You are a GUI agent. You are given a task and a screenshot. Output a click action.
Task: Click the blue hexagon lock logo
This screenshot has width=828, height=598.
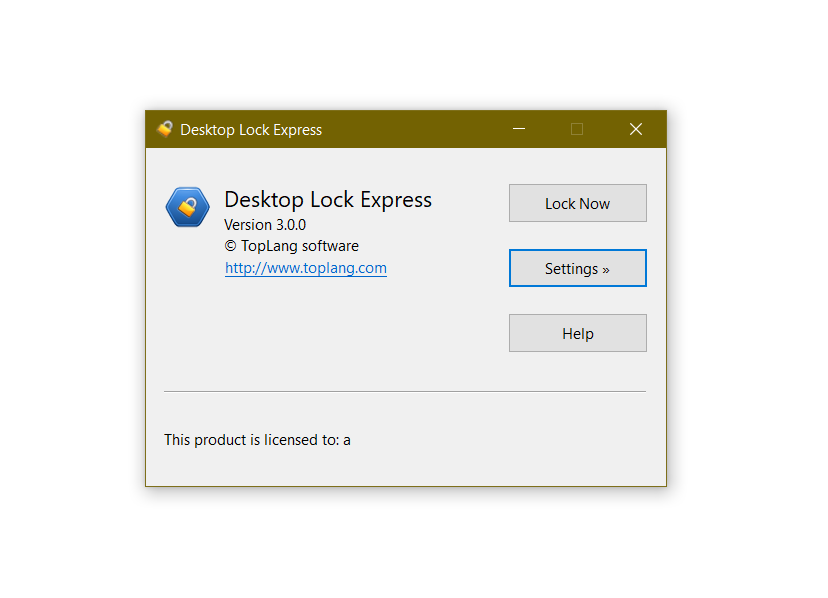click(187, 207)
